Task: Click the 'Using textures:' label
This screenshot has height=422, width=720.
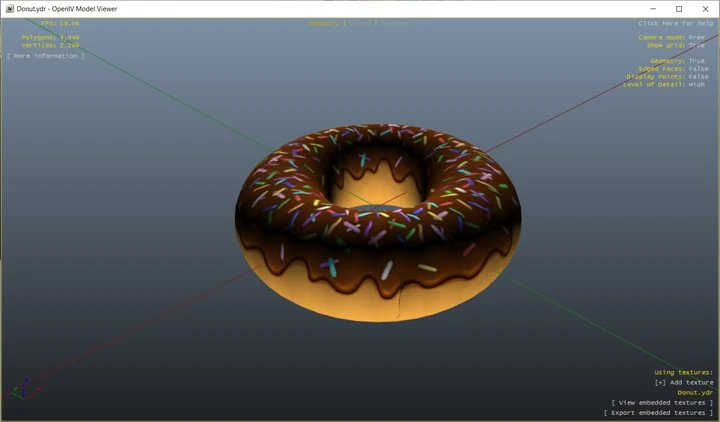Action: point(684,372)
